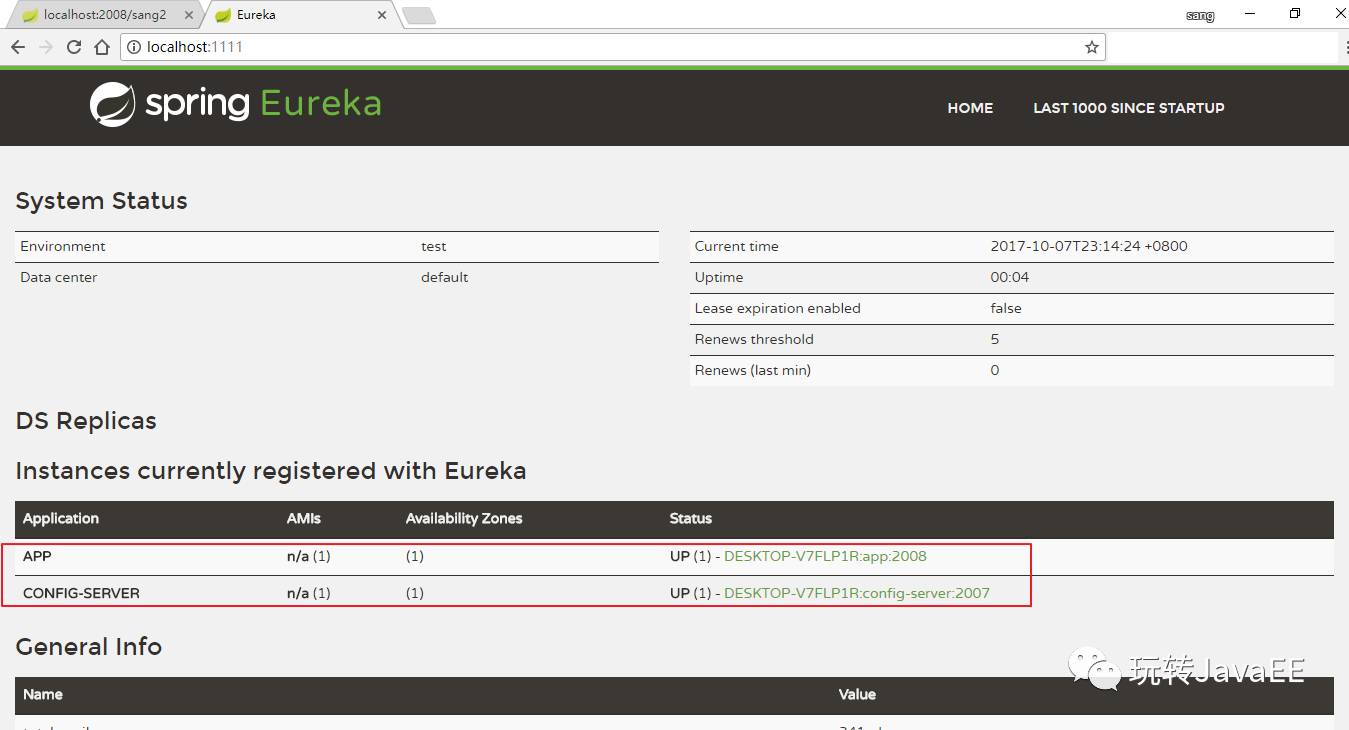1349x730 pixels.
Task: Click the sang user profile button
Action: (1200, 15)
